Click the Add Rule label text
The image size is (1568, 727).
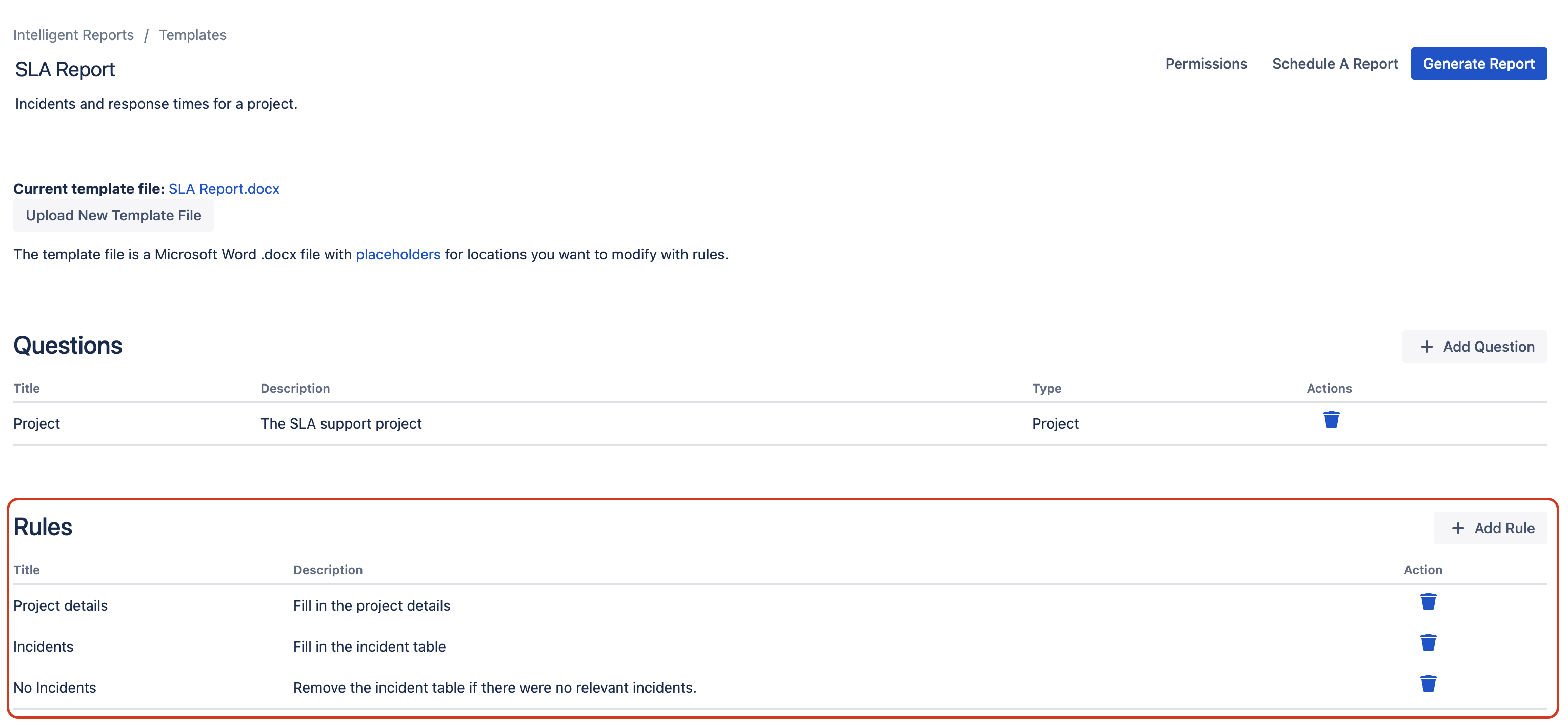[x=1503, y=528]
